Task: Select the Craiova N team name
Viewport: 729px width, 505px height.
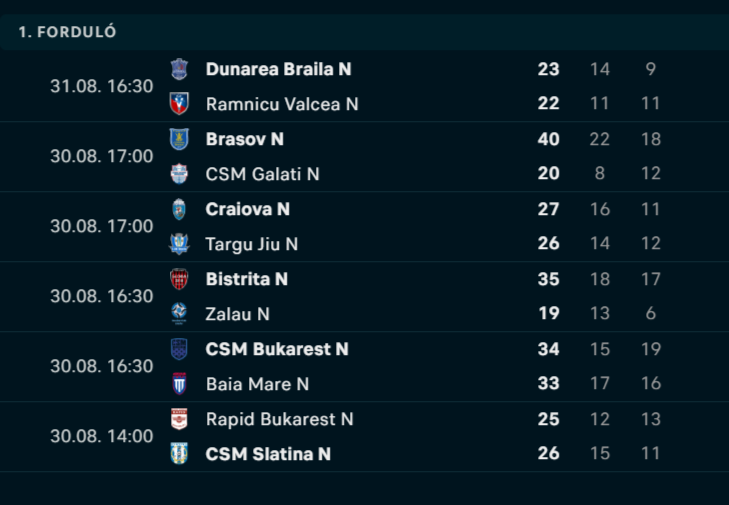Action: tap(247, 209)
